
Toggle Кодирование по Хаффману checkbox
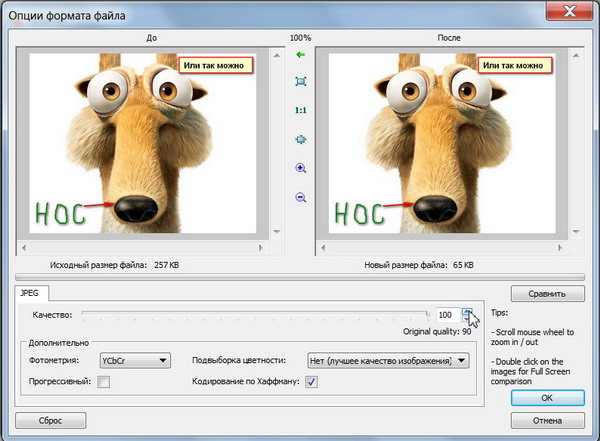pyautogui.click(x=311, y=382)
